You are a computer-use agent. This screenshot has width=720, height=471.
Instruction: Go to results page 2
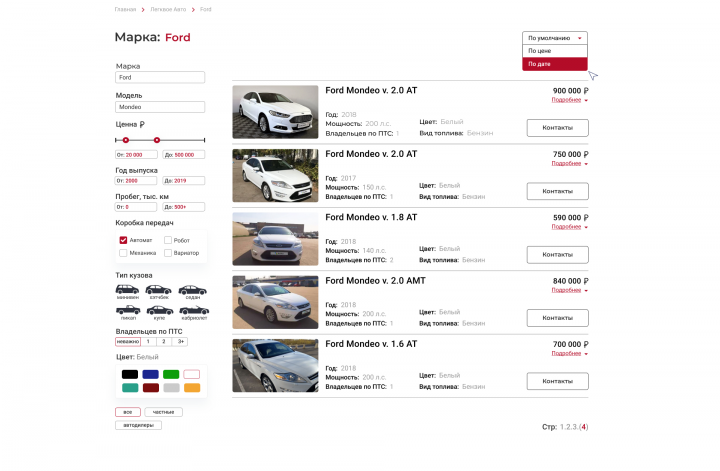[x=568, y=427]
